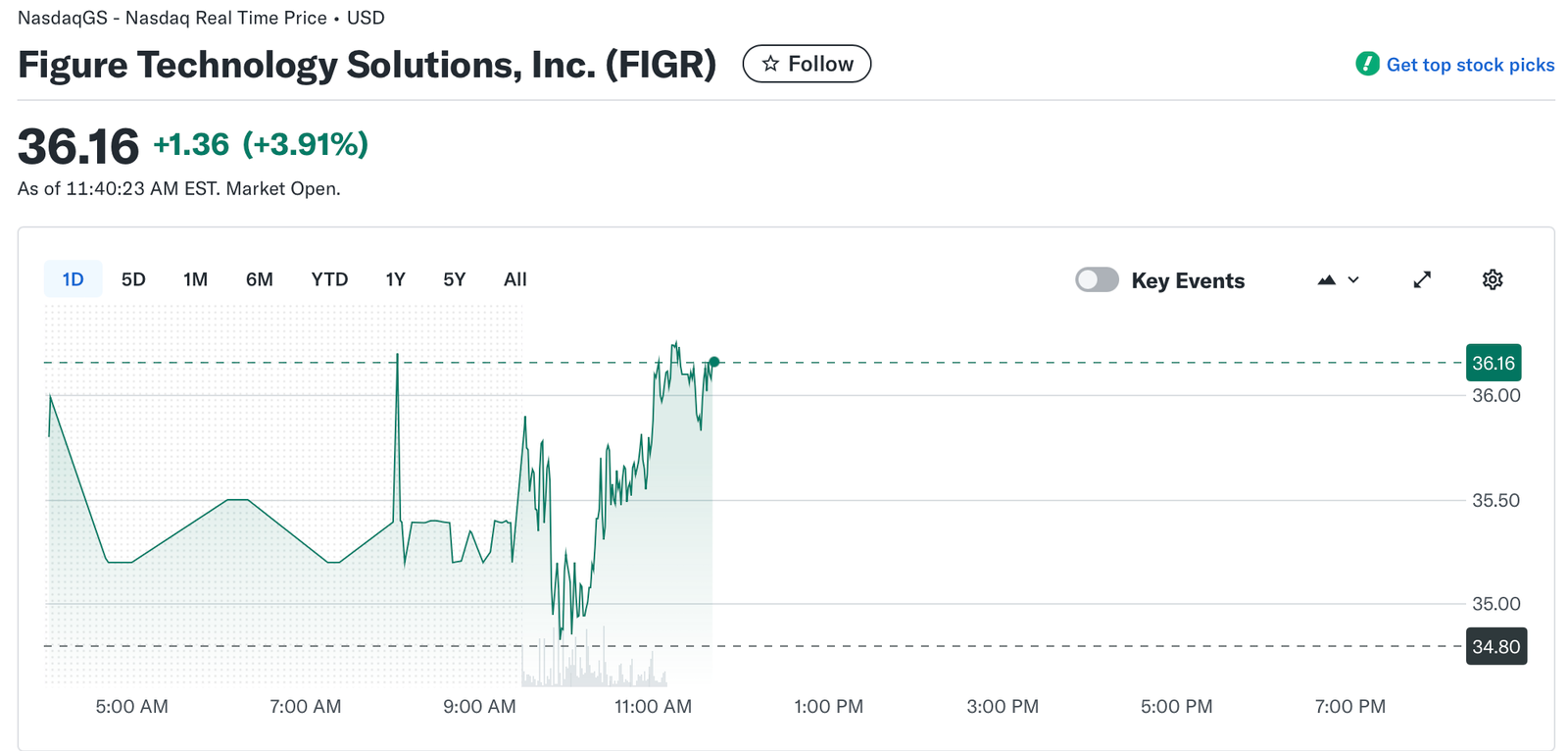
Task: Show the 5Y chart range
Action: click(454, 279)
